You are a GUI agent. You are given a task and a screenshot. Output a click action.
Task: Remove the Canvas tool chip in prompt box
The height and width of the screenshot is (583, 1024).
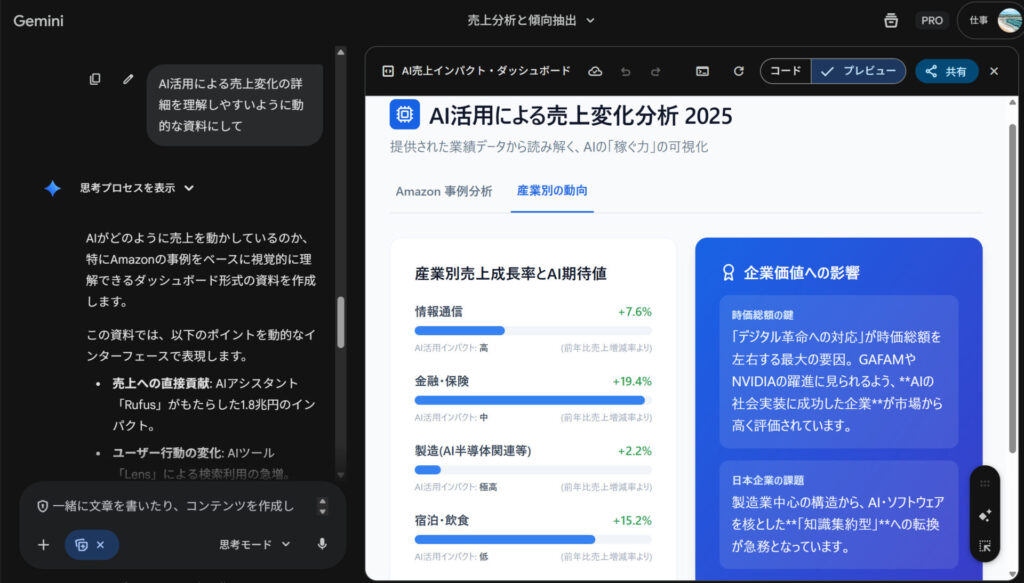(x=100, y=545)
